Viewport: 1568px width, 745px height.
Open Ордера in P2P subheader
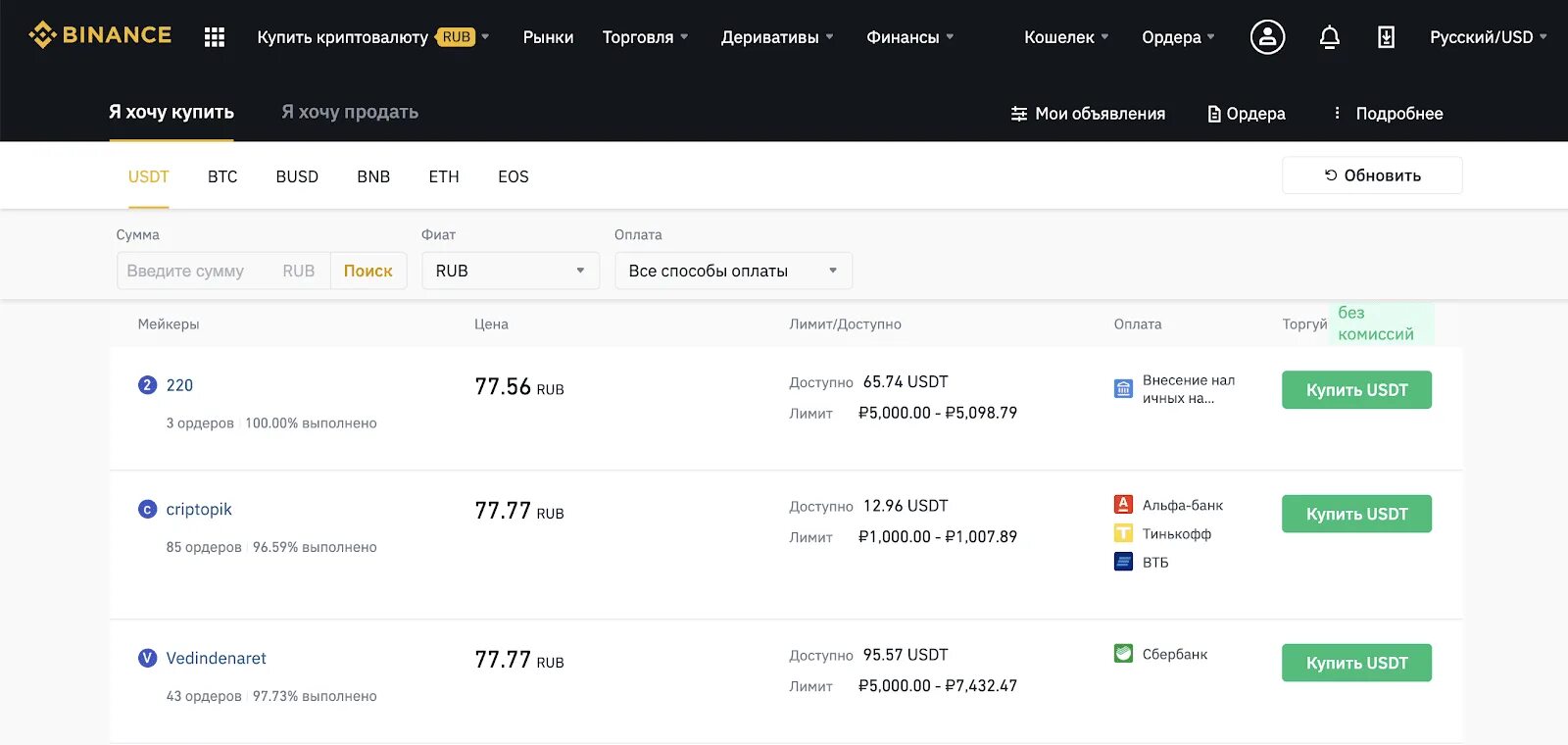pyautogui.click(x=1247, y=114)
